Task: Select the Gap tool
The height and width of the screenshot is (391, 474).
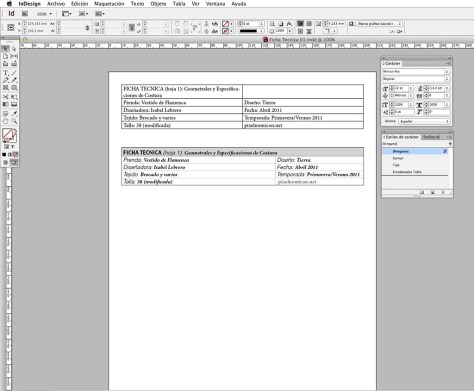Action: click(x=14, y=56)
